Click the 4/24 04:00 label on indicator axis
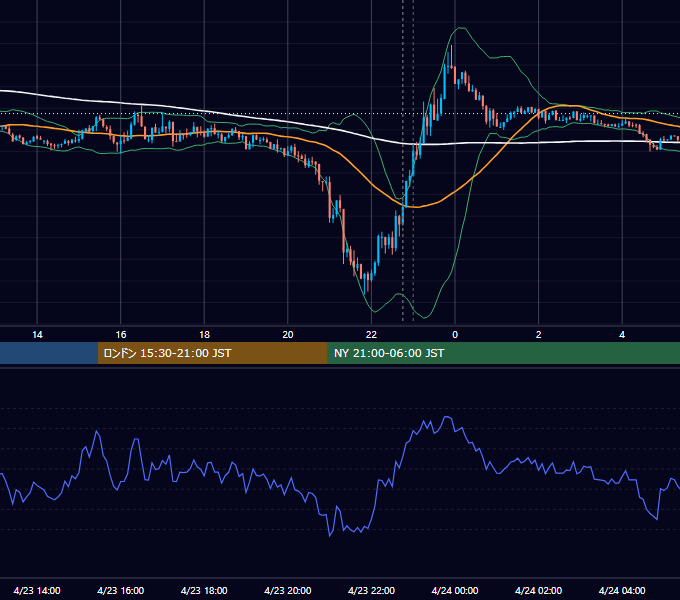 click(x=622, y=590)
